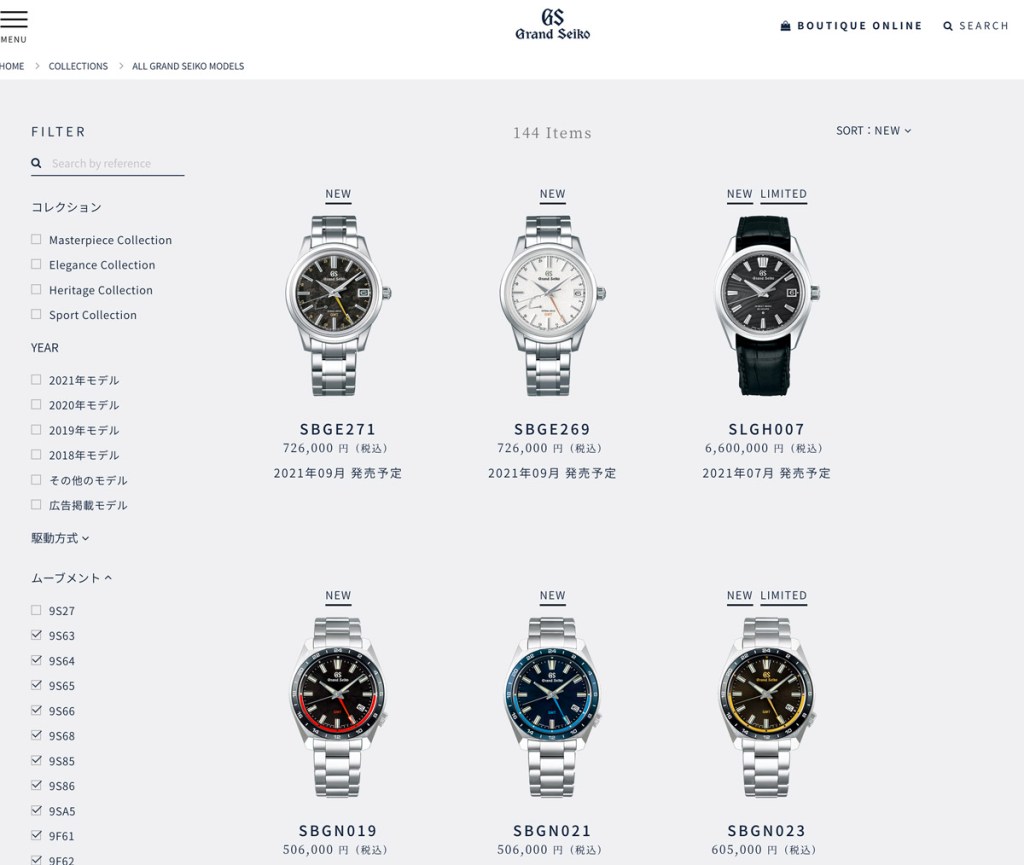Tick the 9S27 movement checkbox
This screenshot has height=865, width=1024.
pyautogui.click(x=36, y=610)
